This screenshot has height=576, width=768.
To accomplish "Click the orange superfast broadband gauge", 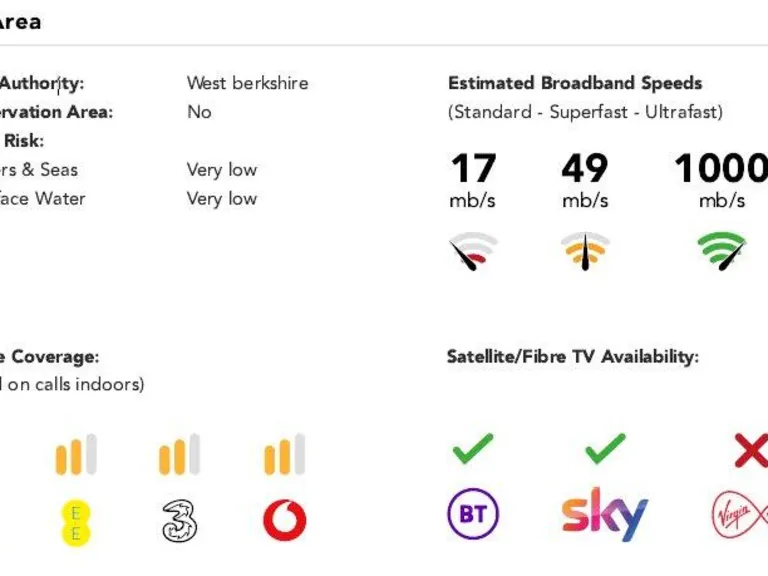I will tap(585, 252).
